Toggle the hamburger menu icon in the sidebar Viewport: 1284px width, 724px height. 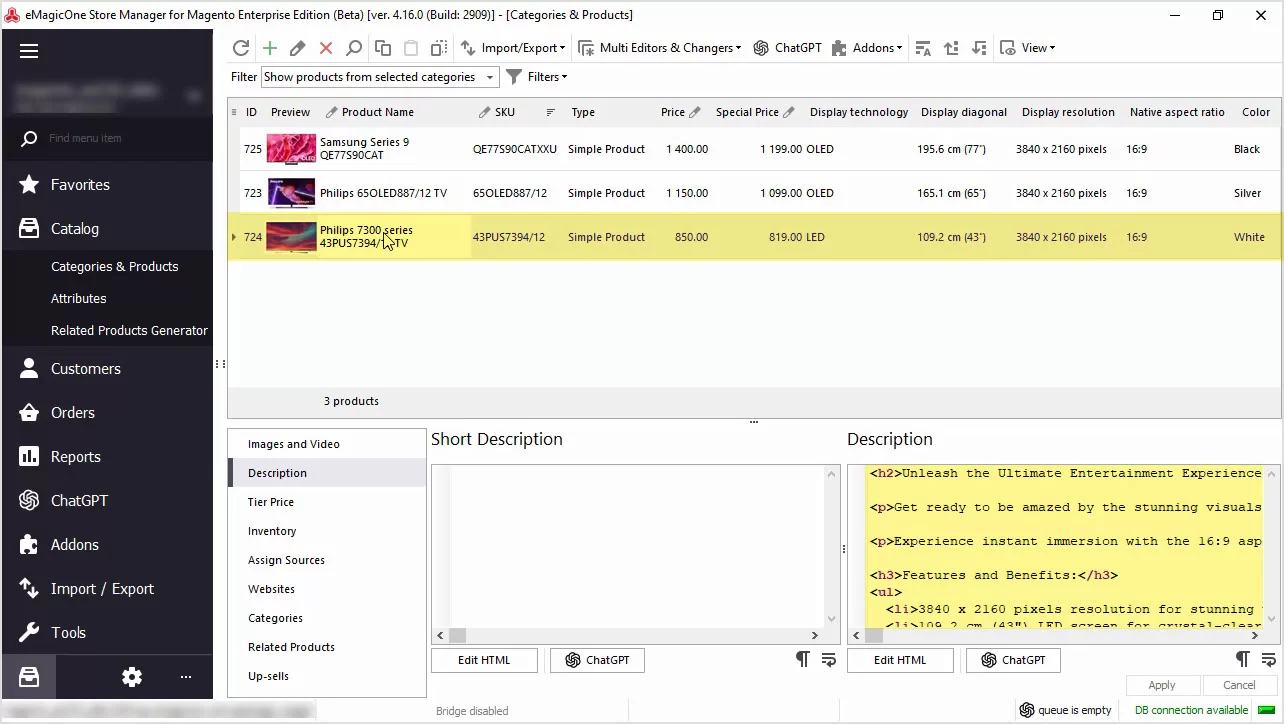click(x=29, y=51)
